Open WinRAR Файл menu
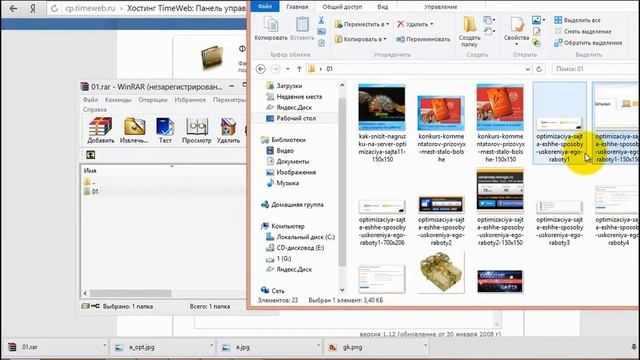This screenshot has height=360, width=640. pos(90,100)
